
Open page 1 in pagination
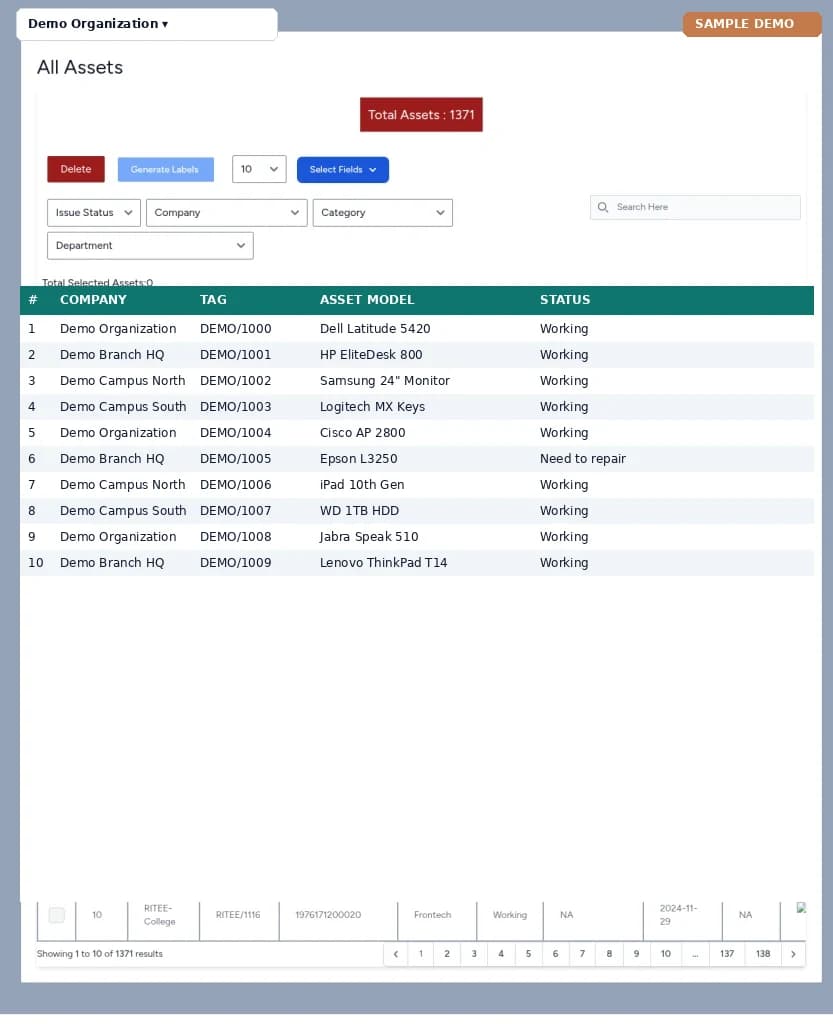[x=421, y=954]
